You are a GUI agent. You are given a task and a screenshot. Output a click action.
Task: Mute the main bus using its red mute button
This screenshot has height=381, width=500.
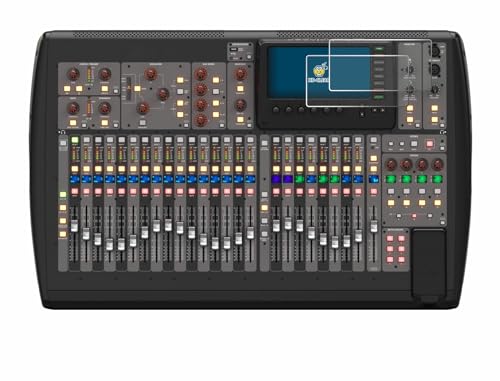coord(374,191)
